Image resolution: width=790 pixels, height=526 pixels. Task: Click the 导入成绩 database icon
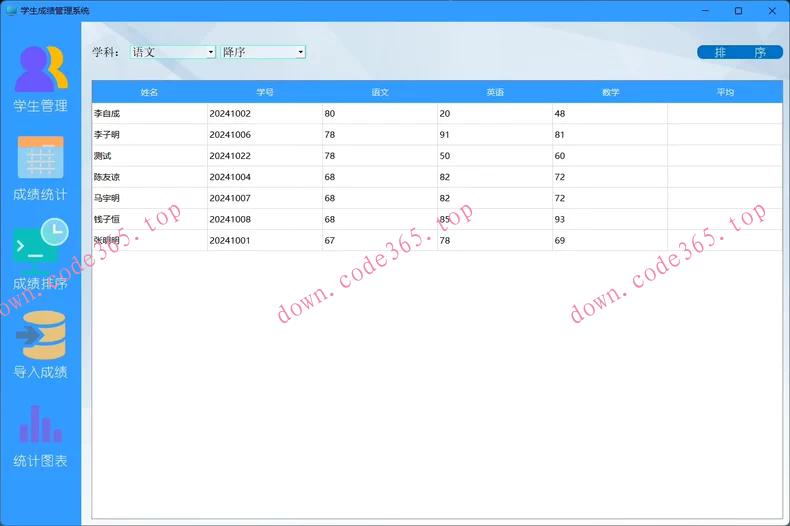tap(40, 336)
